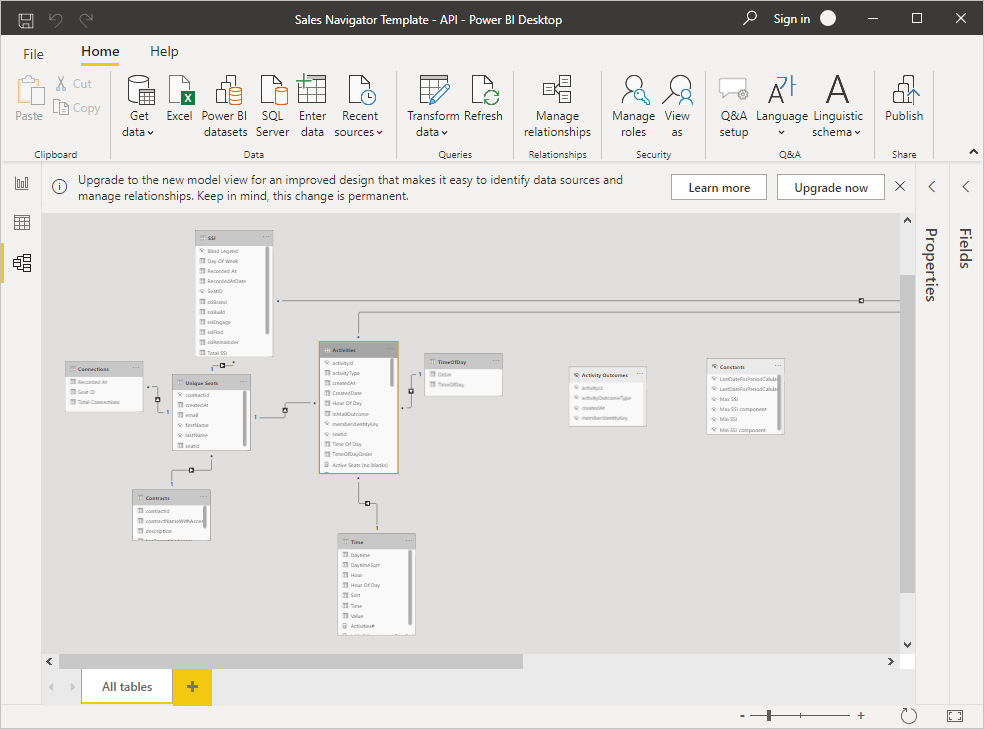Click the Copy icon
984x729 pixels.
pos(61,107)
